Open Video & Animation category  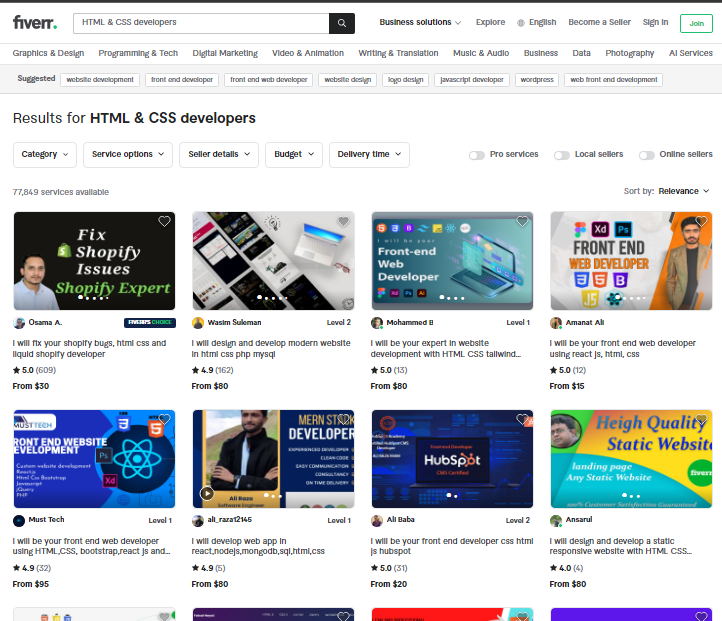click(x=308, y=53)
